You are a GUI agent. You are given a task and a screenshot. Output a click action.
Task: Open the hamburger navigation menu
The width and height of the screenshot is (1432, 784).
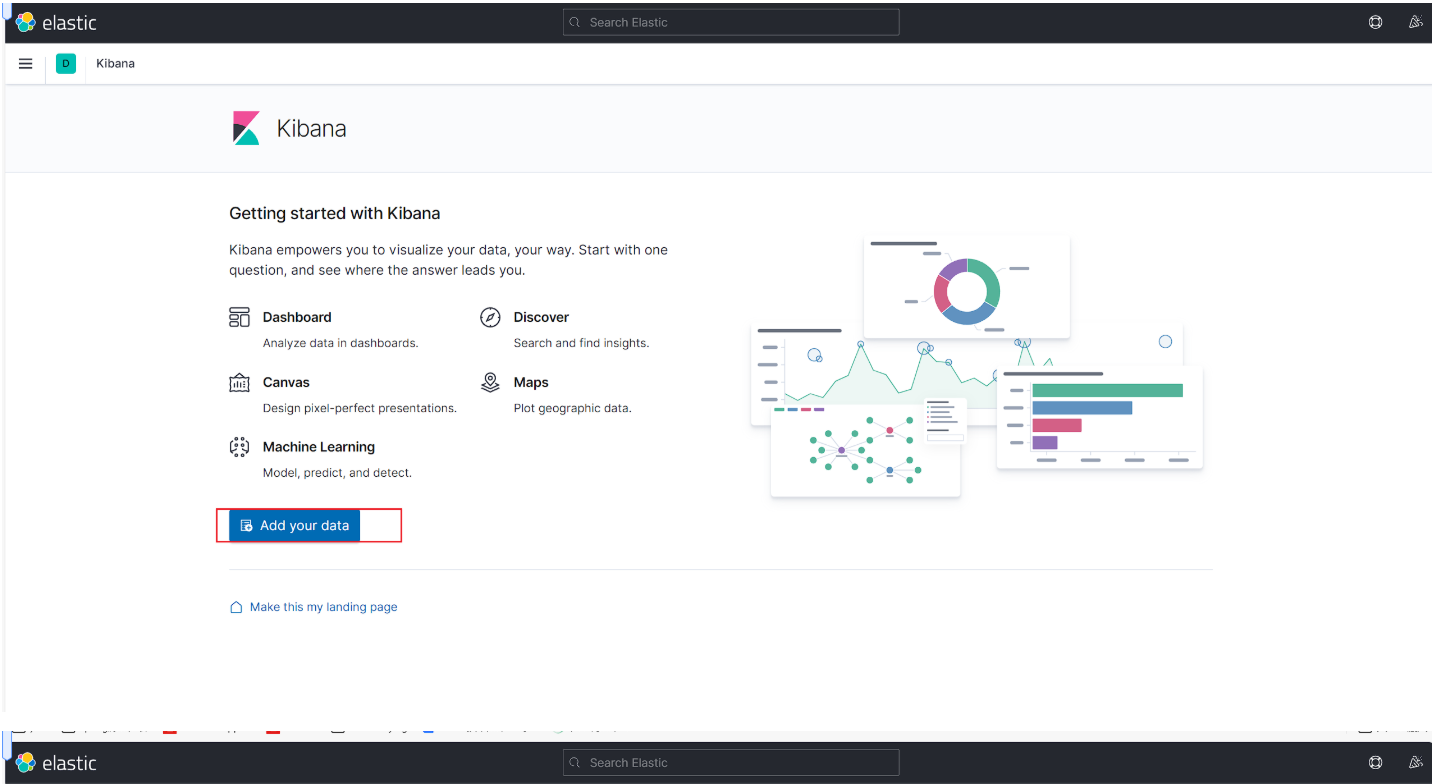[26, 64]
